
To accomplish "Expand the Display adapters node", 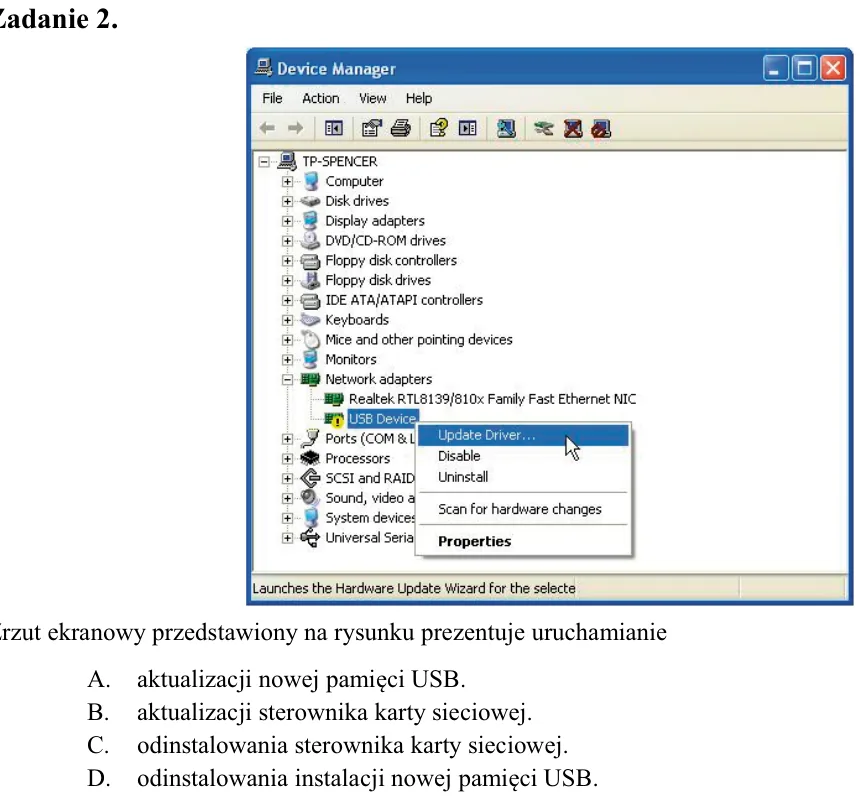I will click(x=287, y=221).
